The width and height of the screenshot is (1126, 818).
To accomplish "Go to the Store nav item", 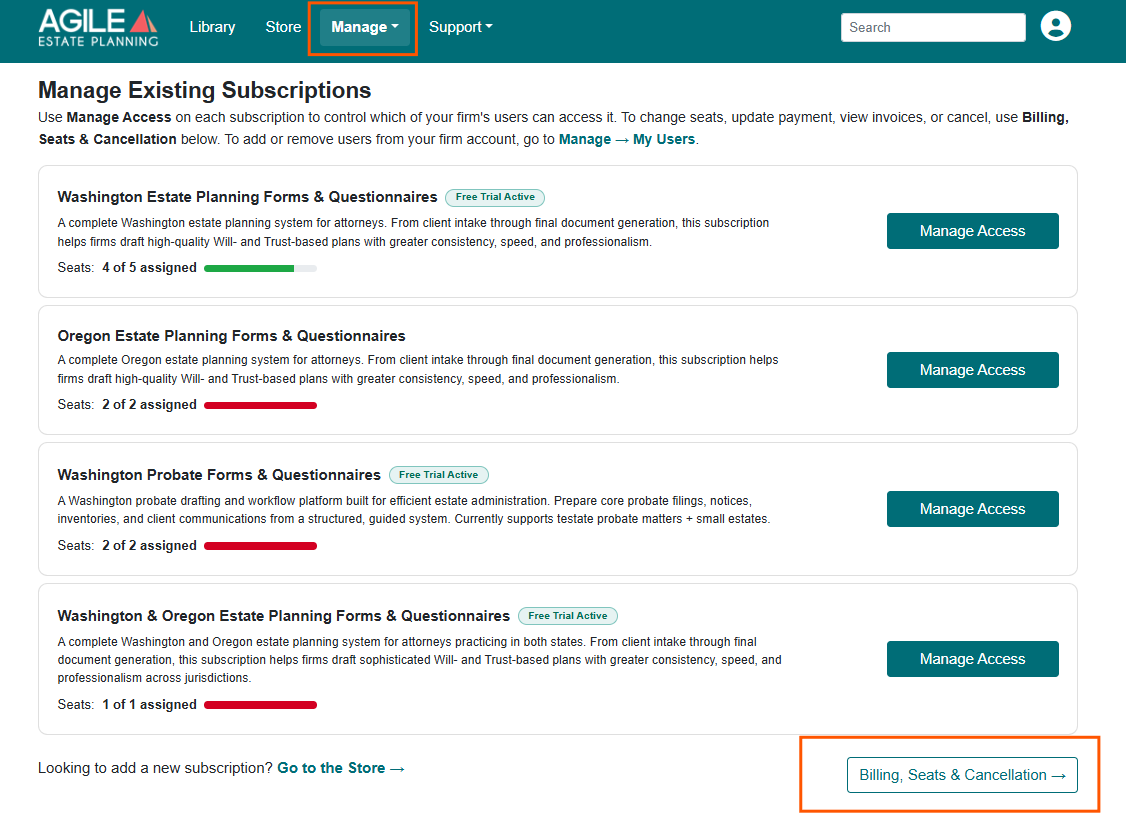I will pyautogui.click(x=283, y=27).
